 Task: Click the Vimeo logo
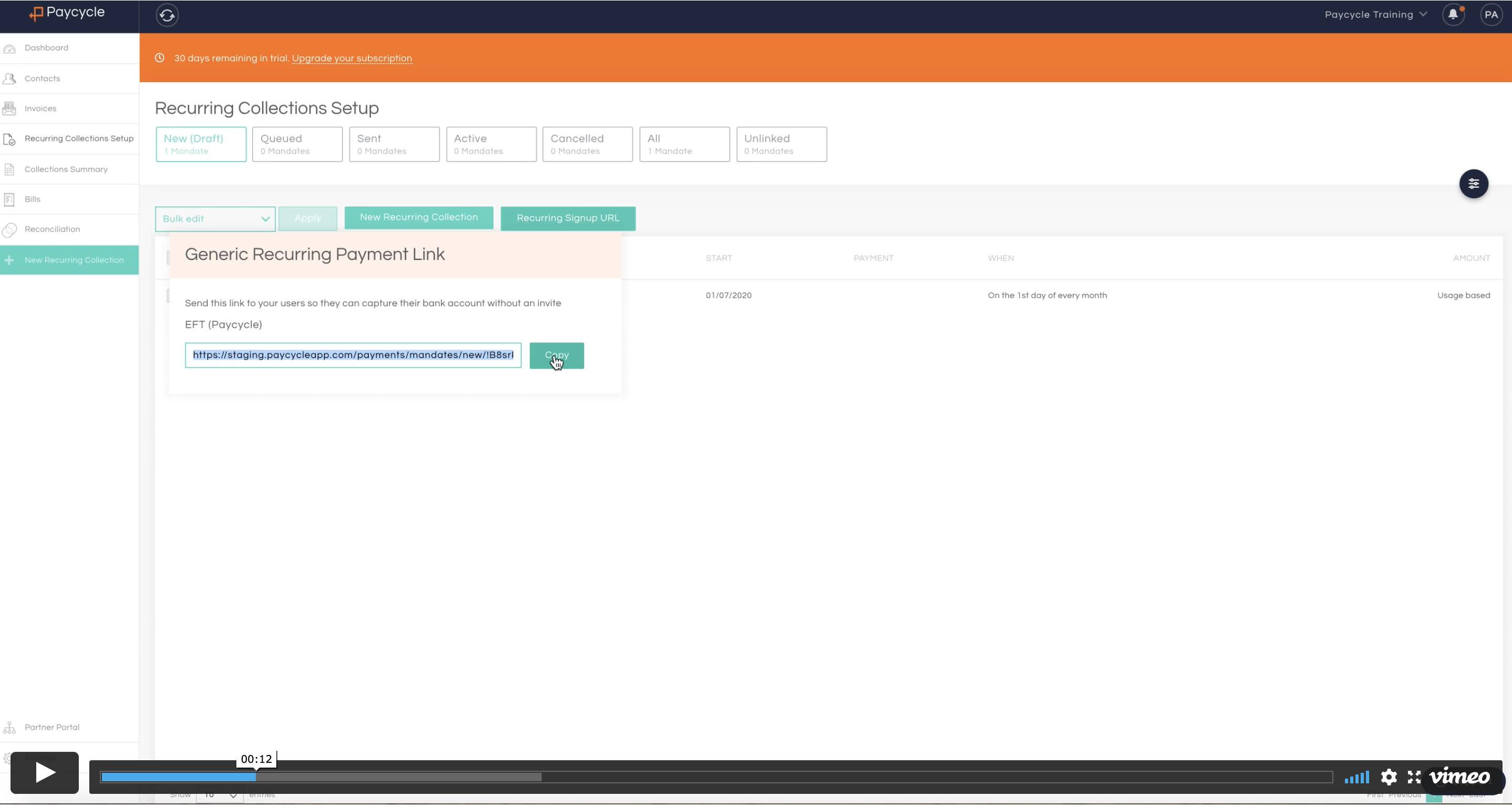pyautogui.click(x=1459, y=777)
